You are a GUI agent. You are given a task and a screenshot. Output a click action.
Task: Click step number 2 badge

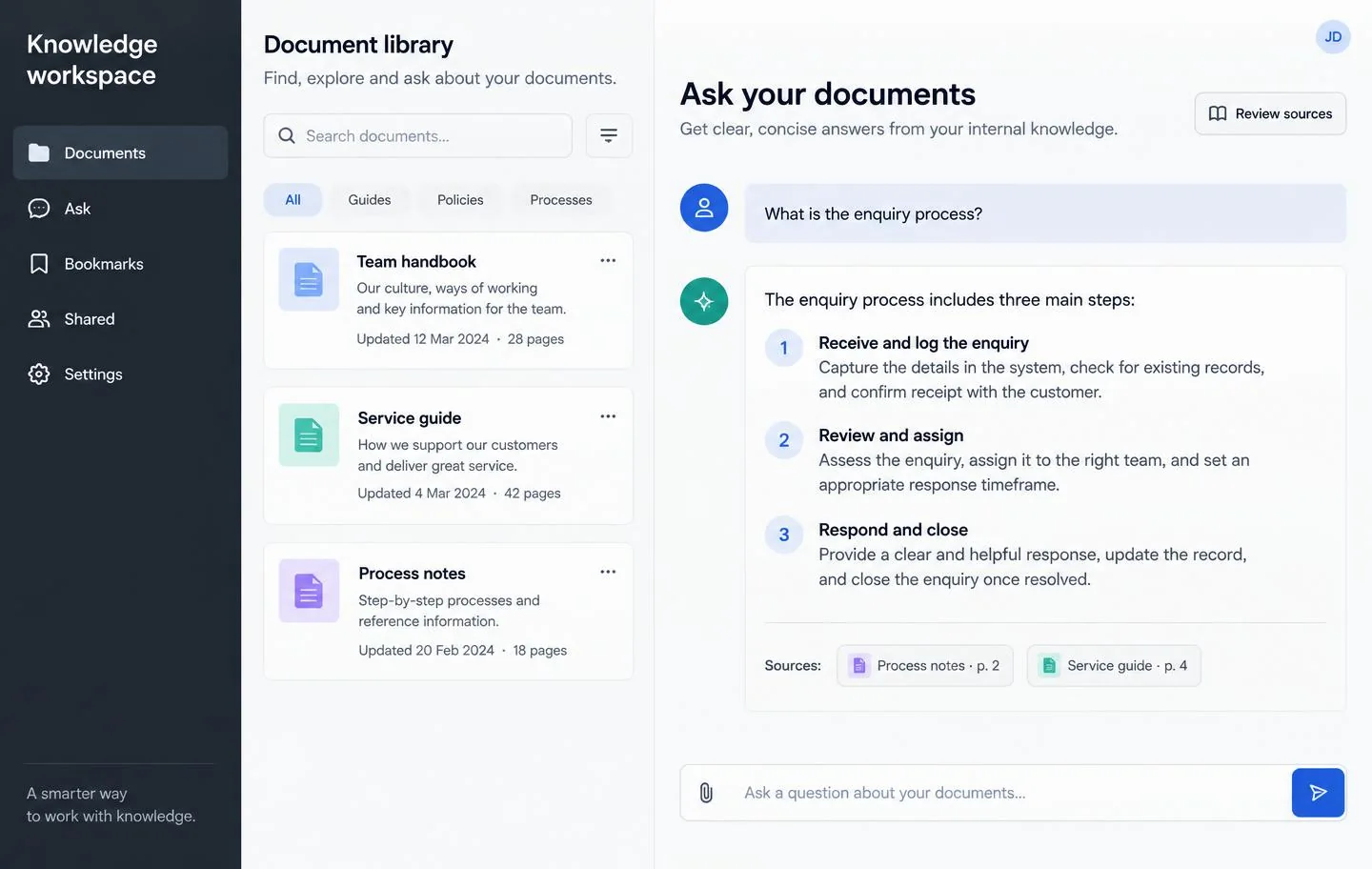coord(784,440)
